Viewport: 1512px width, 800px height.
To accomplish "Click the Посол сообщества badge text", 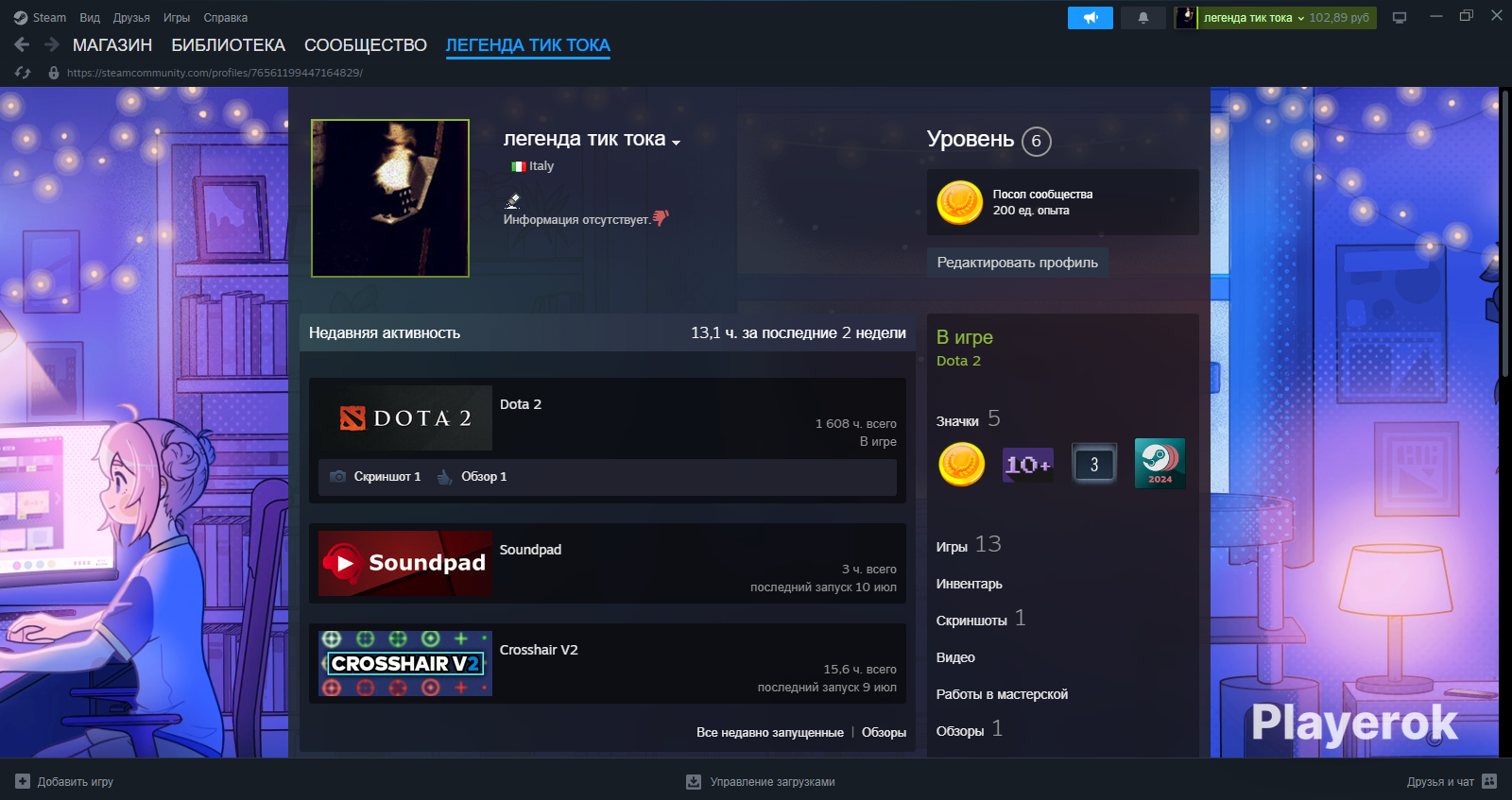I will click(1042, 195).
